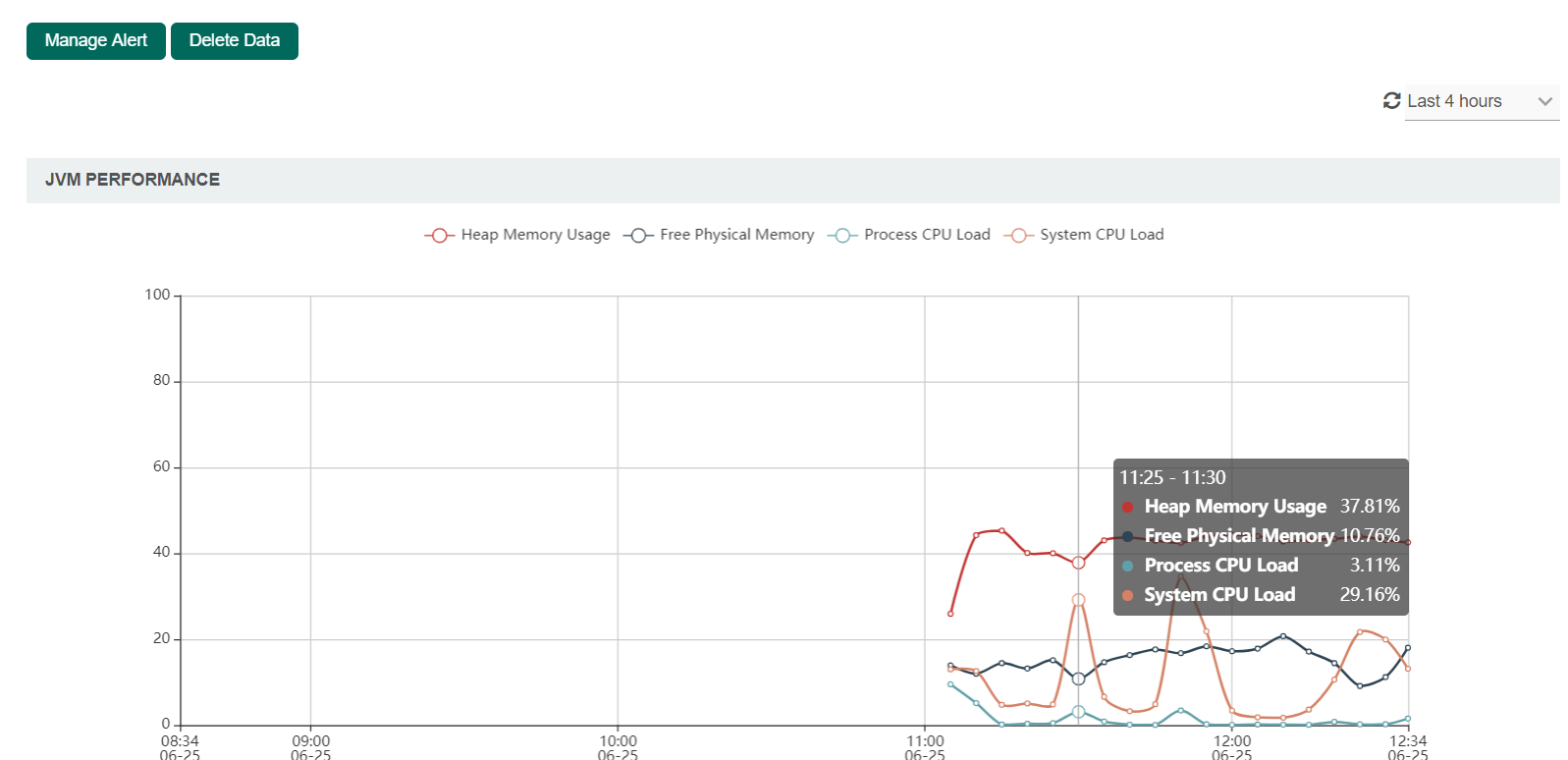Click the Process CPU Load legend marker
The width and height of the screenshot is (1568, 760).
(842, 236)
